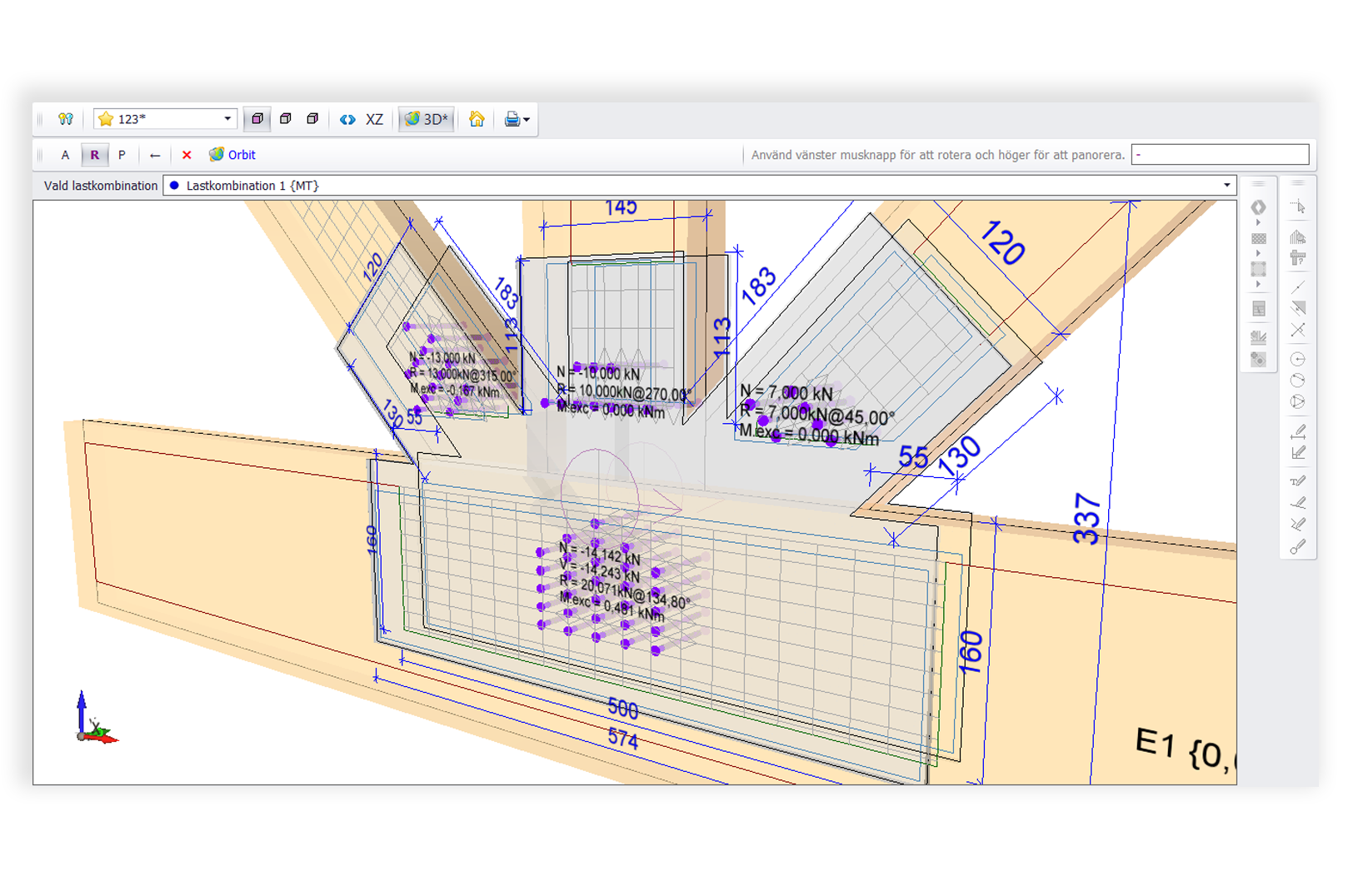
Task: Click the third wireframe cube button
Action: click(x=312, y=119)
